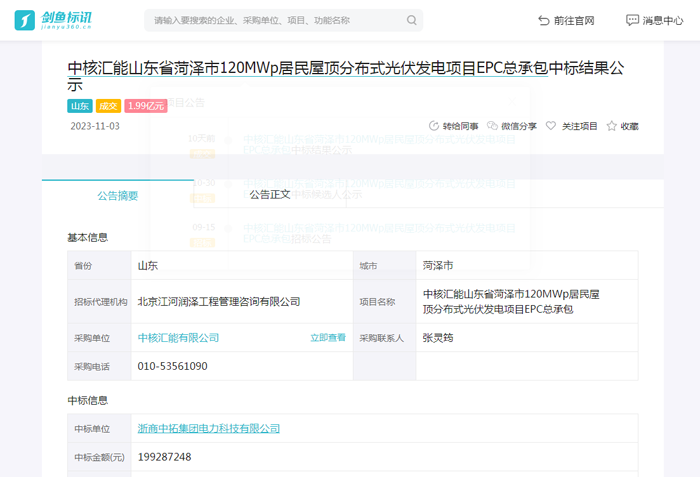
Task: Click the 微信分享 WeChat icon
Action: (x=492, y=126)
